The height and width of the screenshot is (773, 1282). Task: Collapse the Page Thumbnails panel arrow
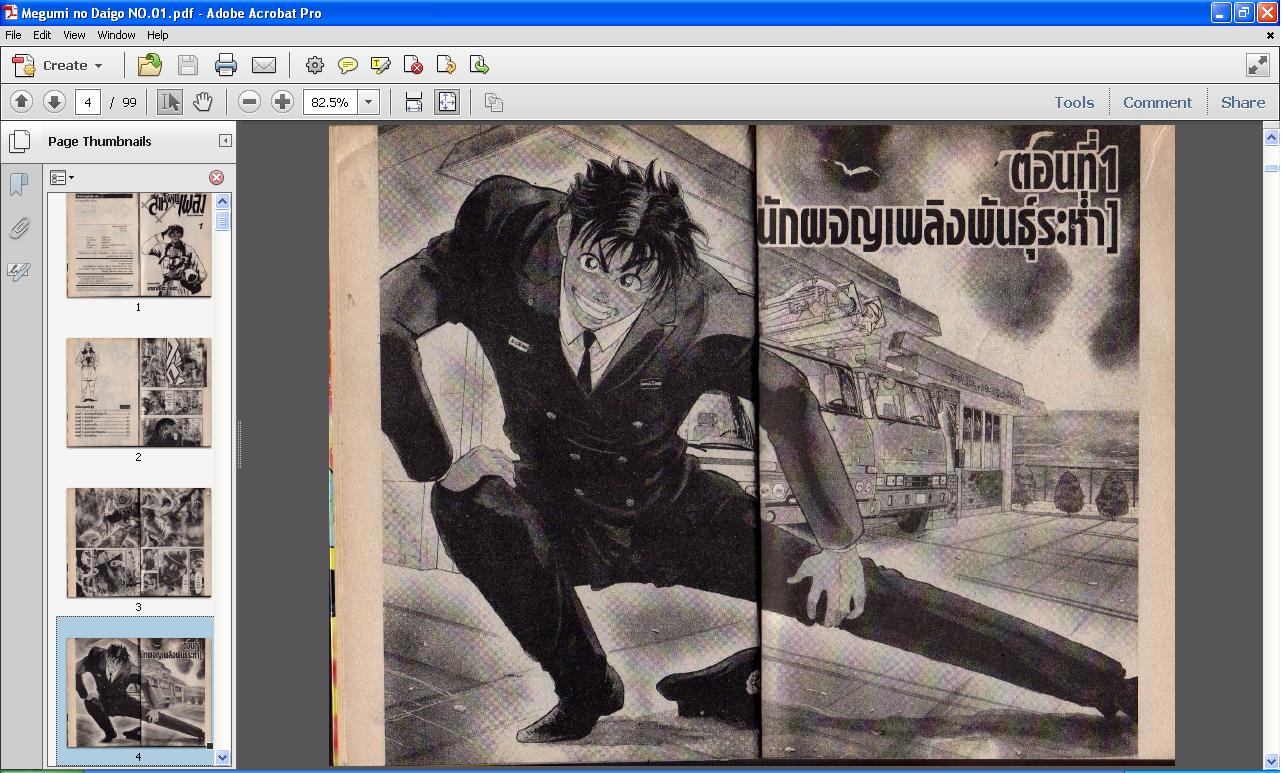(x=225, y=141)
